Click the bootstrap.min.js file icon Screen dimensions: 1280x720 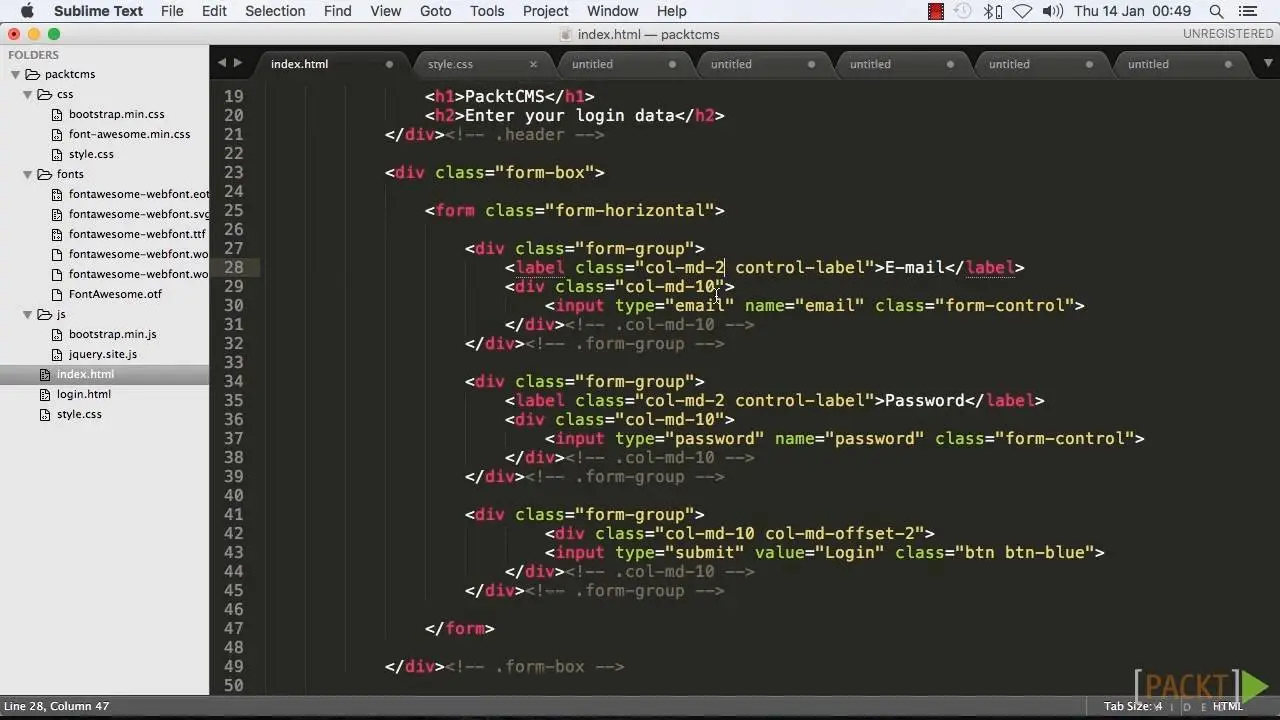(x=58, y=334)
